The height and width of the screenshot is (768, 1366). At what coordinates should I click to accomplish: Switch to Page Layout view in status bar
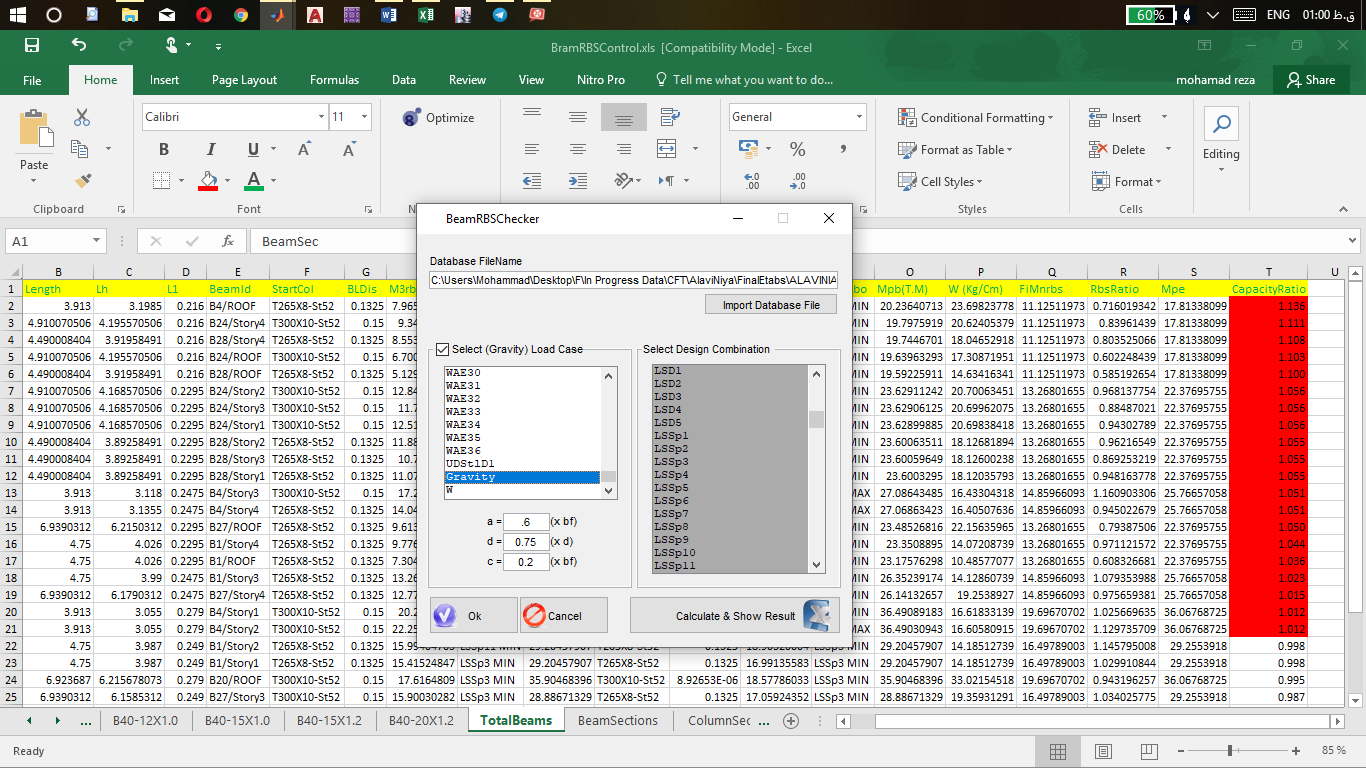click(1102, 751)
